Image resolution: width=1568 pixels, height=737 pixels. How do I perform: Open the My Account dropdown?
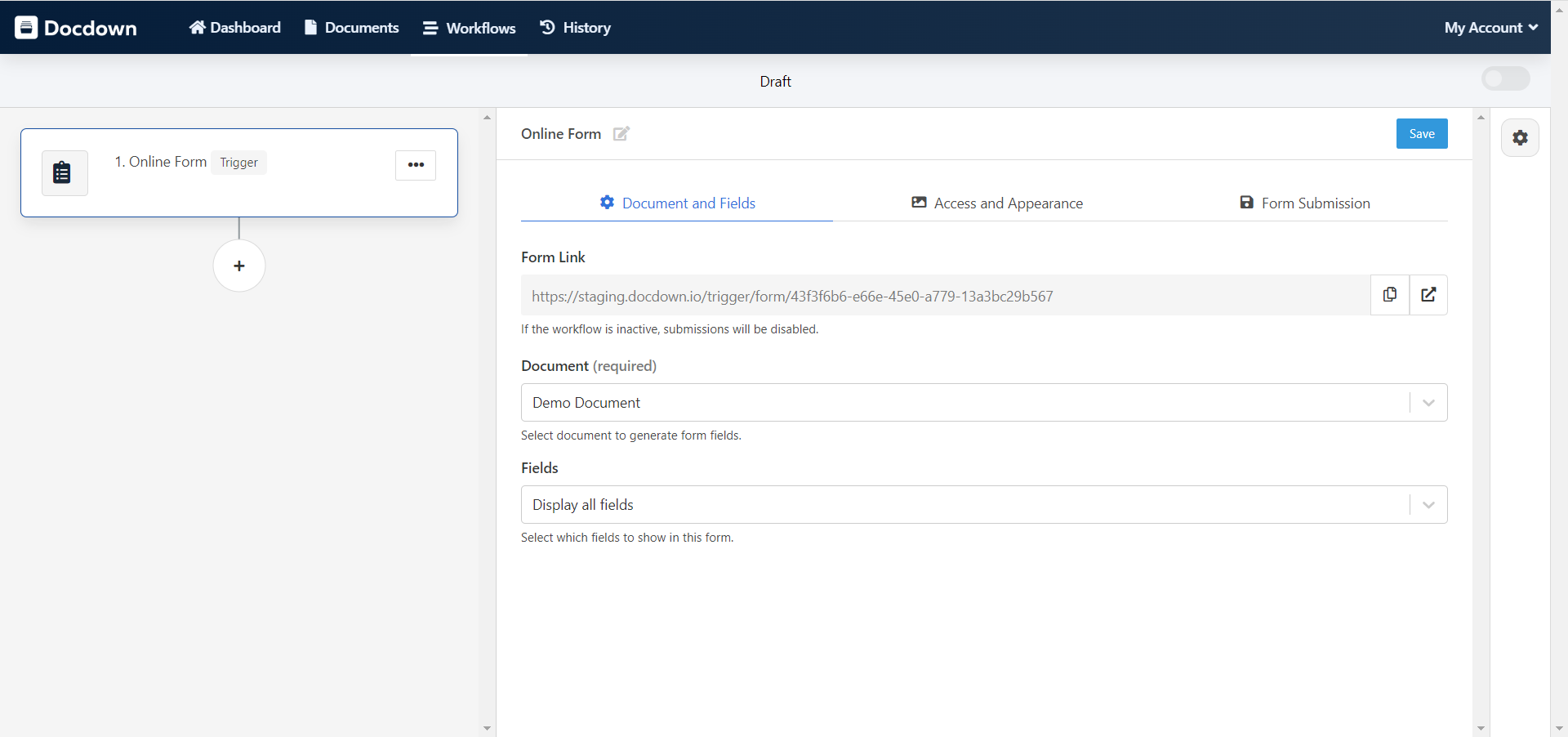tap(1490, 27)
